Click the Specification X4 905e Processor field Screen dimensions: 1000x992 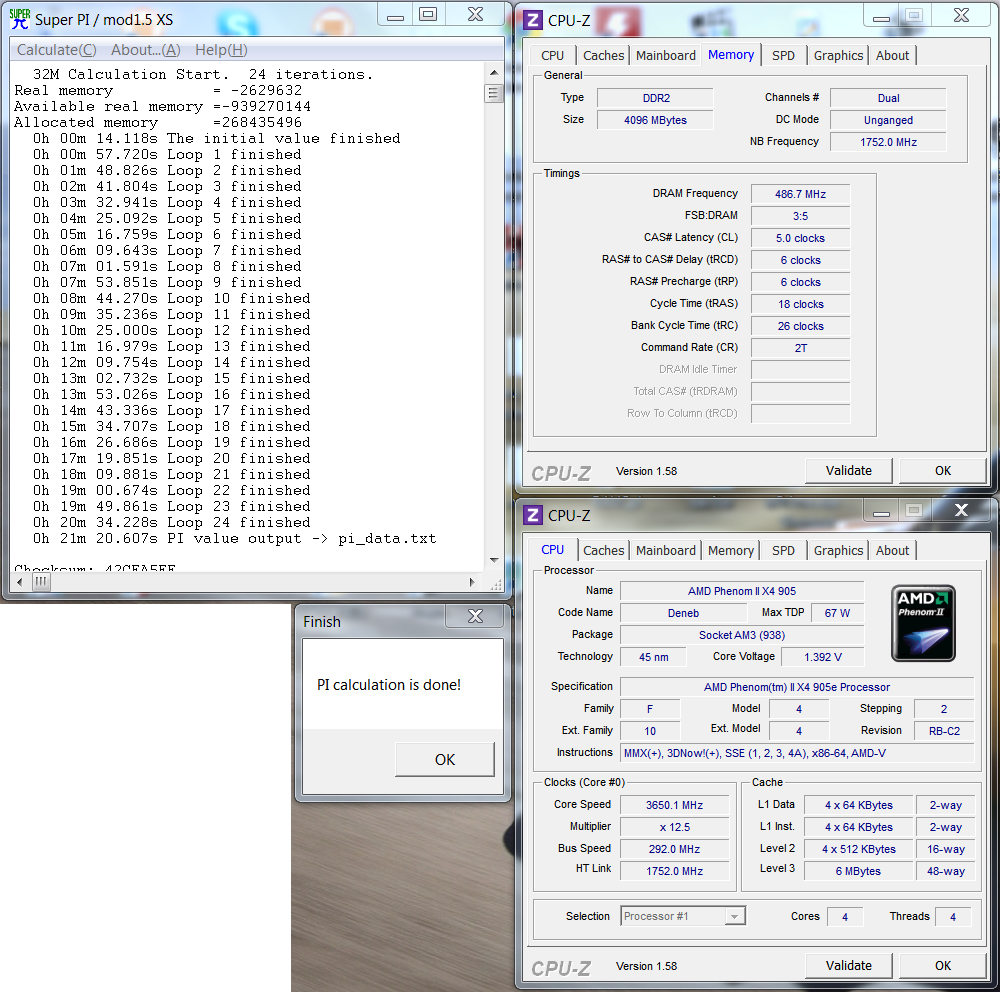797,687
